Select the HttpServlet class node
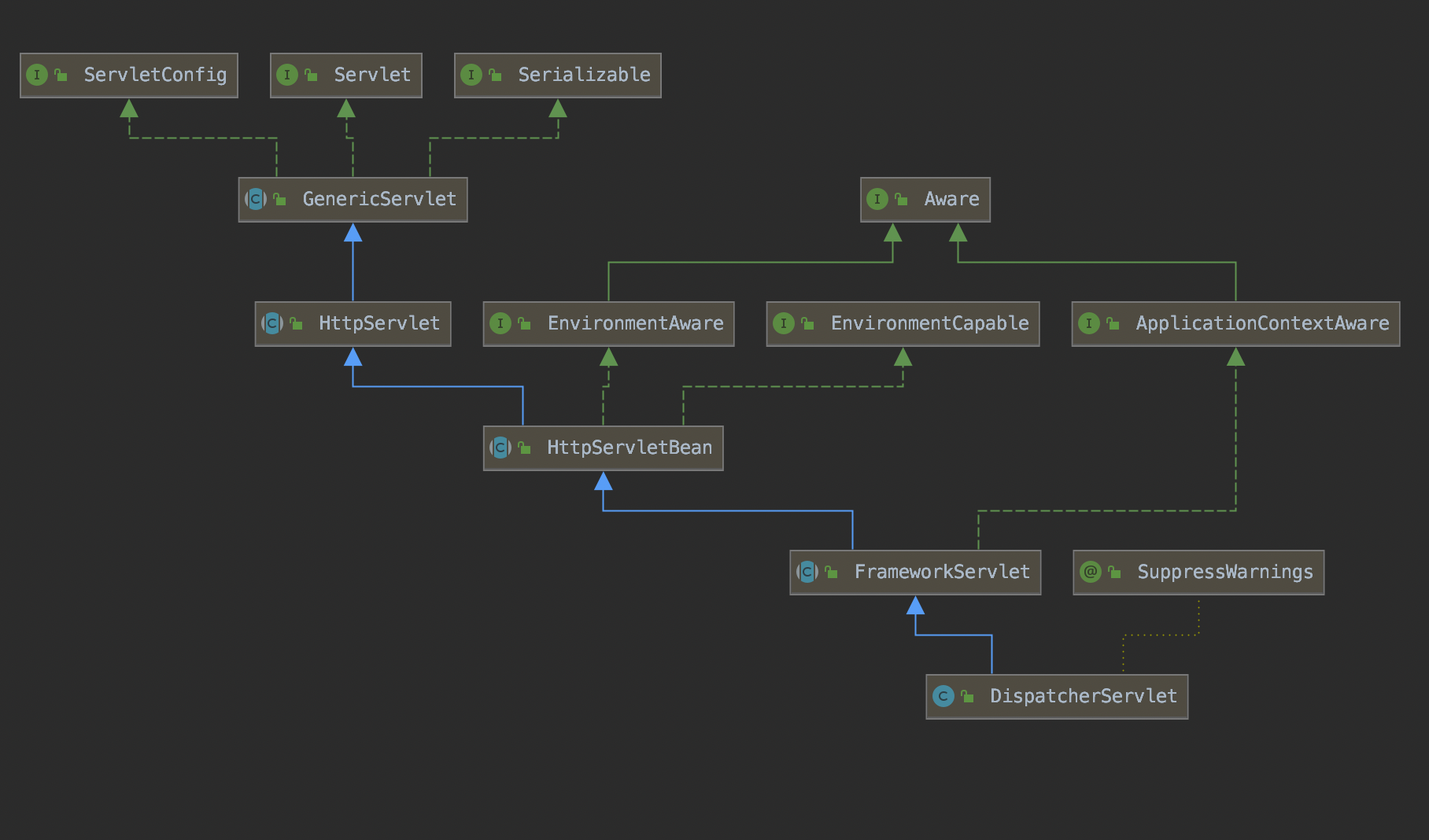The width and height of the screenshot is (1429, 840). 353,324
